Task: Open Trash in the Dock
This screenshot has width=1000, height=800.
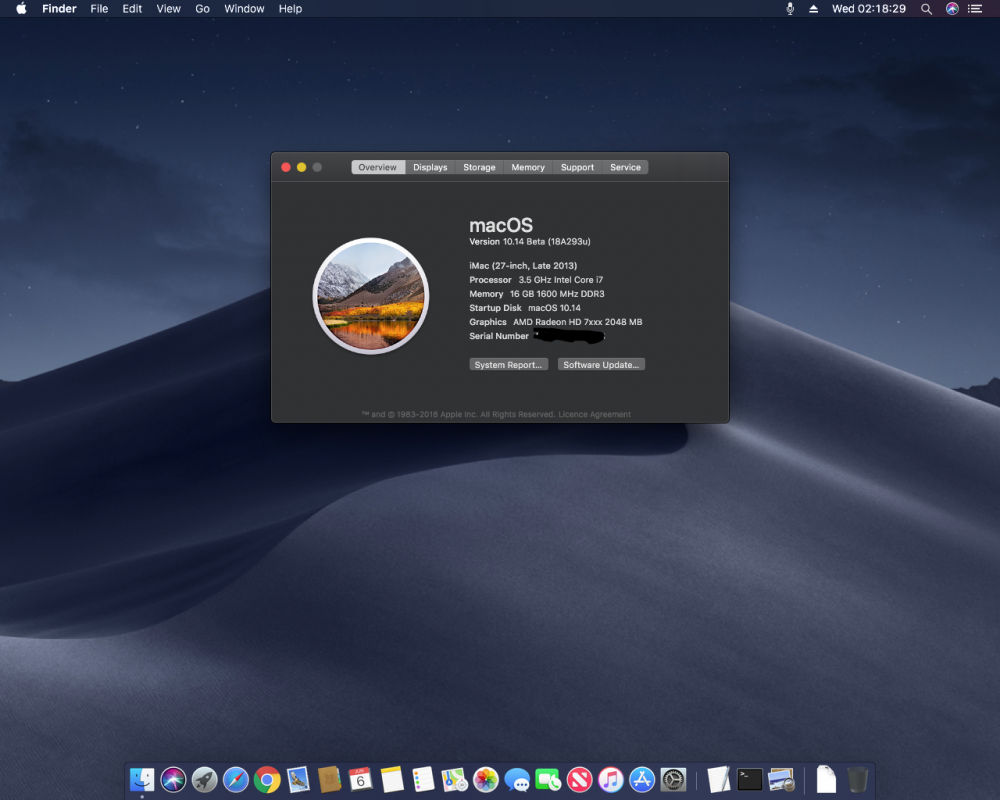Action: click(857, 780)
